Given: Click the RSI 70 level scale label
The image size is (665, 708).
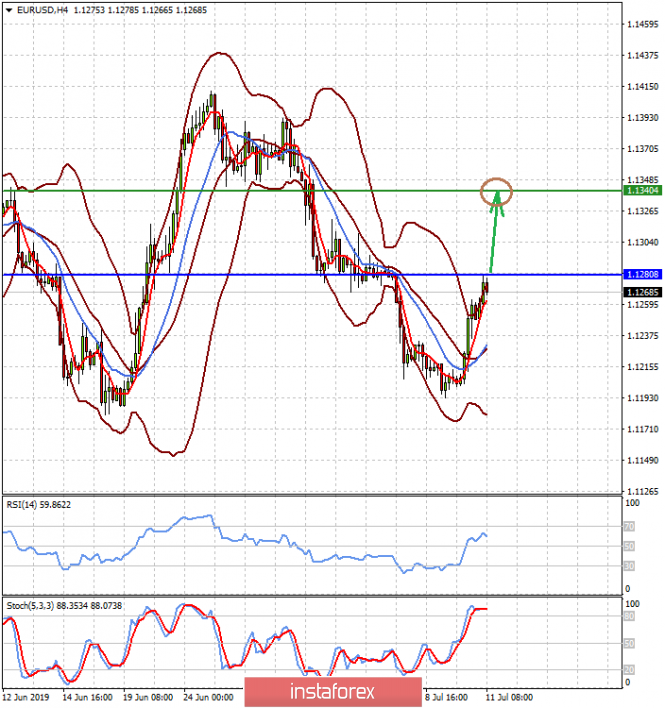Looking at the screenshot, I should (629, 525).
